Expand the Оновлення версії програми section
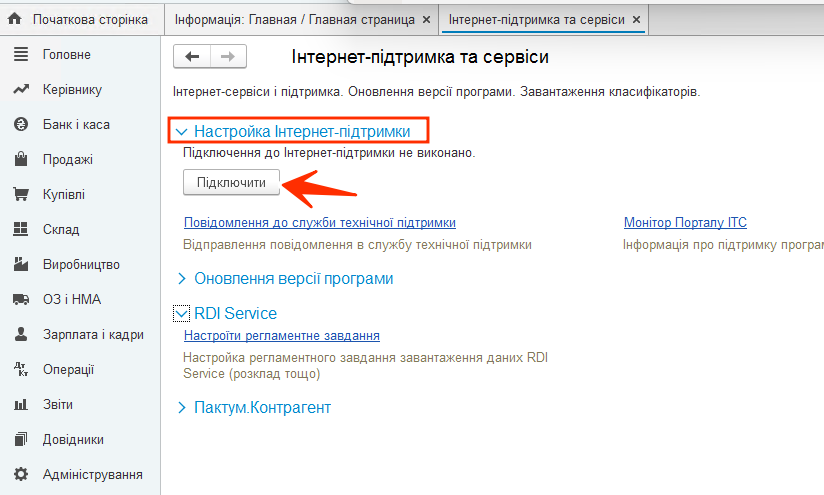Viewport: 824px width, 495px height. [x=182, y=279]
